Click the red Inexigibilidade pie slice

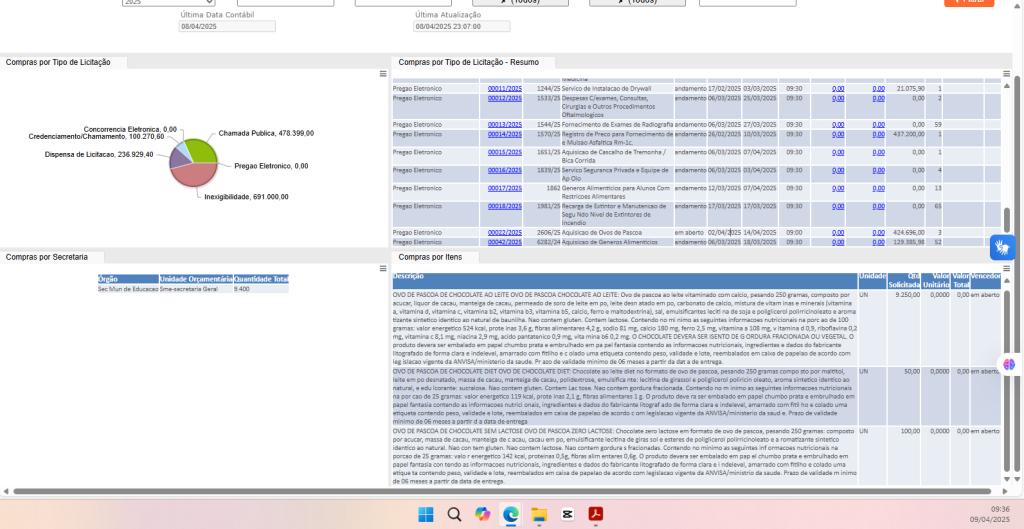pyautogui.click(x=195, y=175)
